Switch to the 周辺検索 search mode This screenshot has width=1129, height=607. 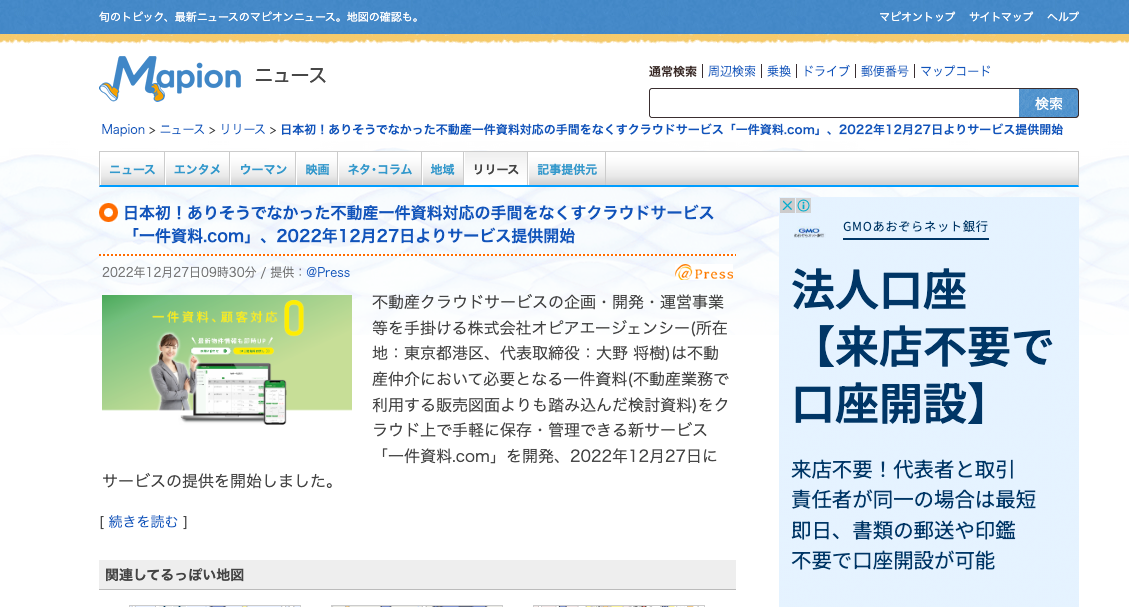coord(732,71)
